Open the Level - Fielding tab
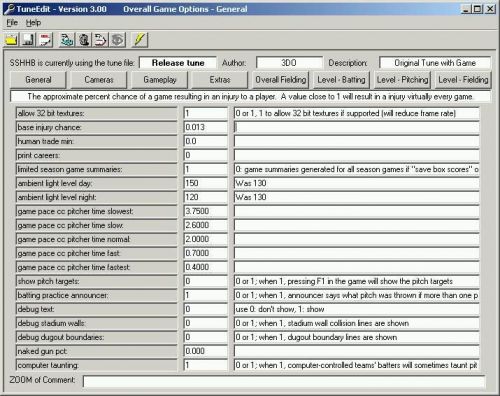Image resolution: width=500 pixels, height=396 pixels. [463, 80]
